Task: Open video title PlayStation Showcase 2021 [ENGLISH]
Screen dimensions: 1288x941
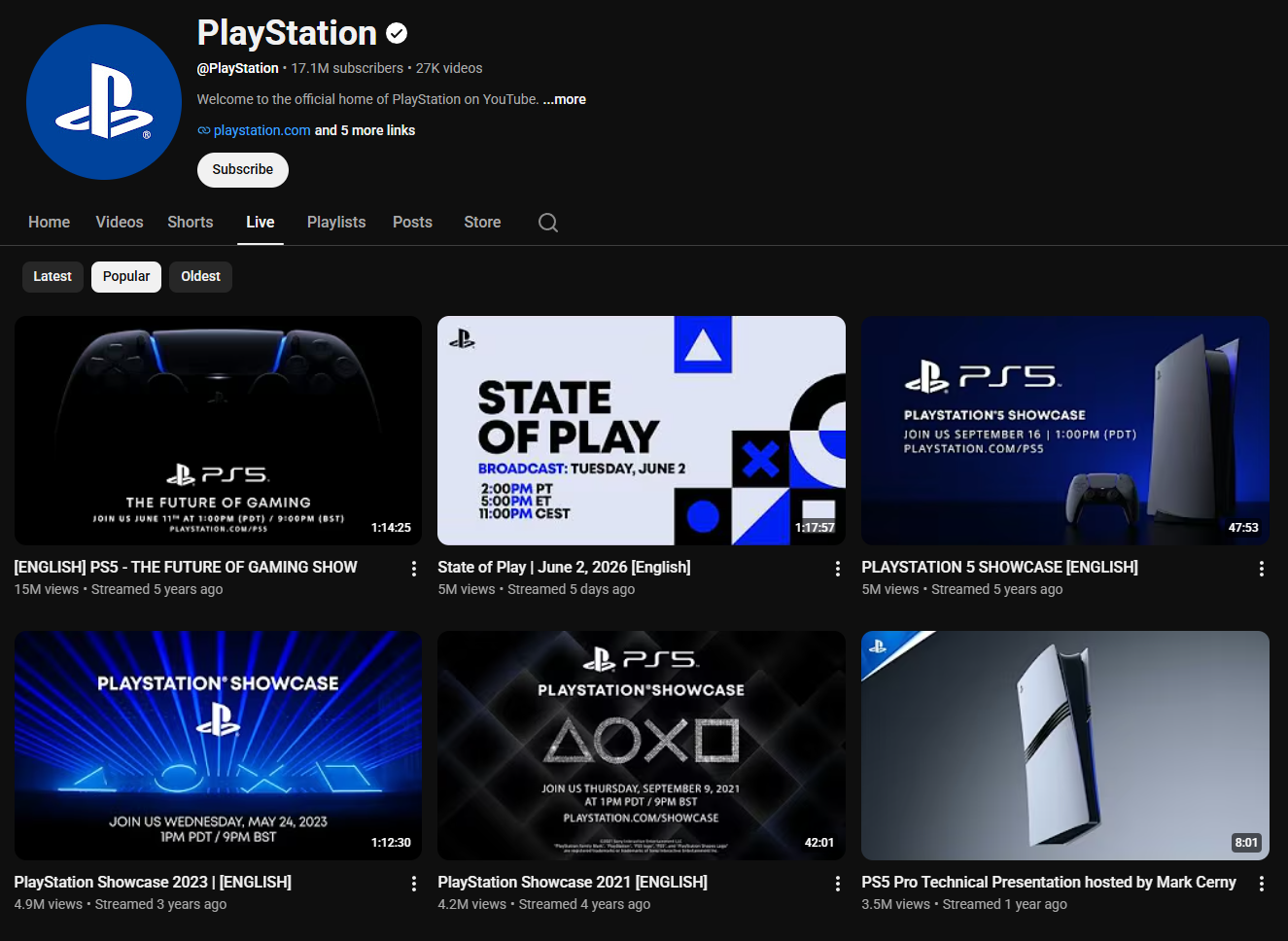Action: (573, 882)
